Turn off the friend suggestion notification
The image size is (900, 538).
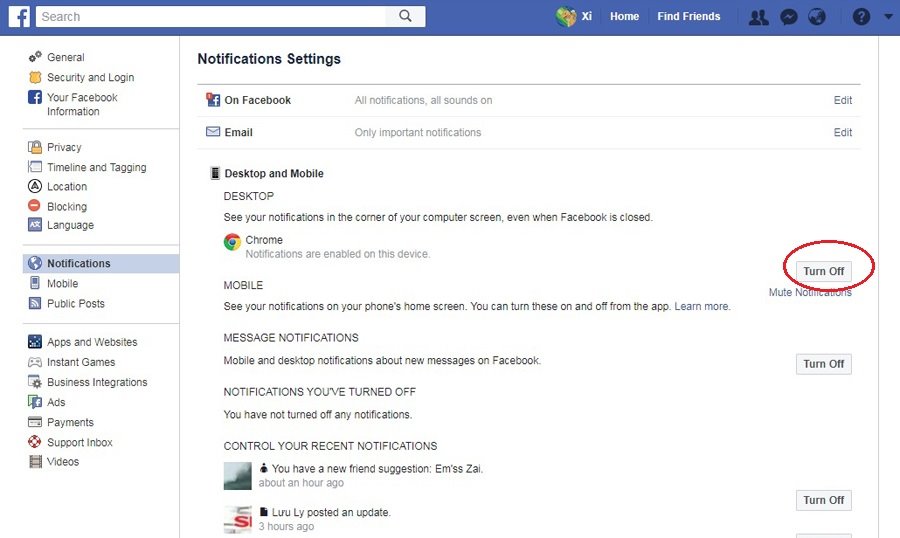click(x=824, y=500)
